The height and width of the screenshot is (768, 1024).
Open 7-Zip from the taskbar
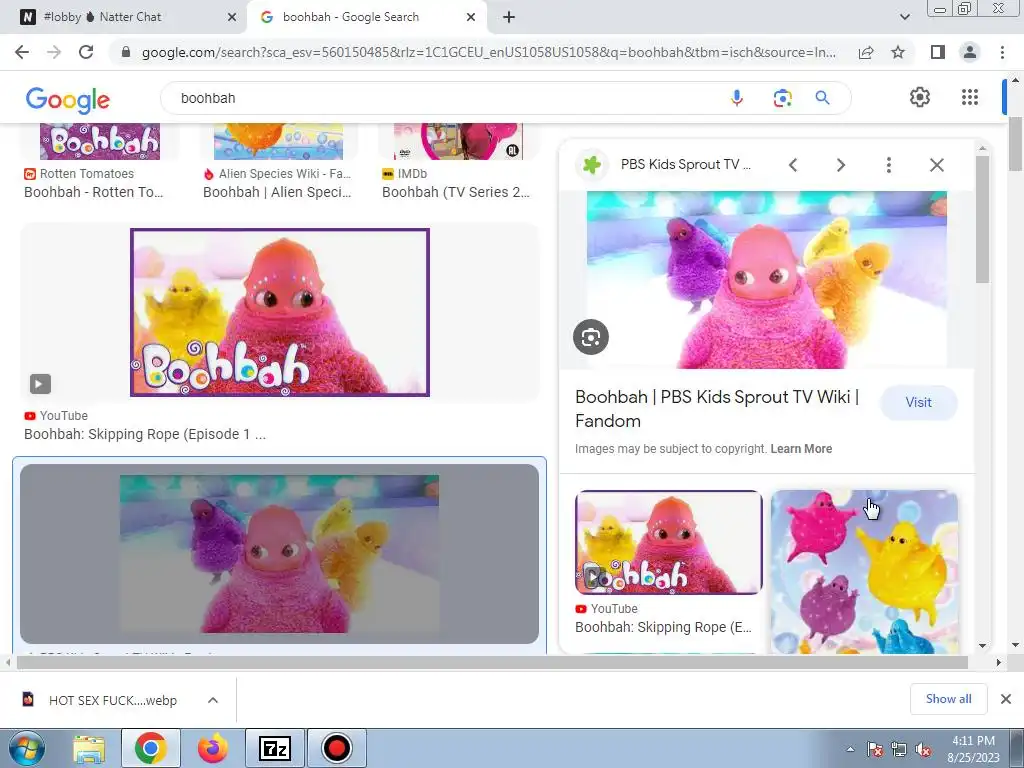275,748
